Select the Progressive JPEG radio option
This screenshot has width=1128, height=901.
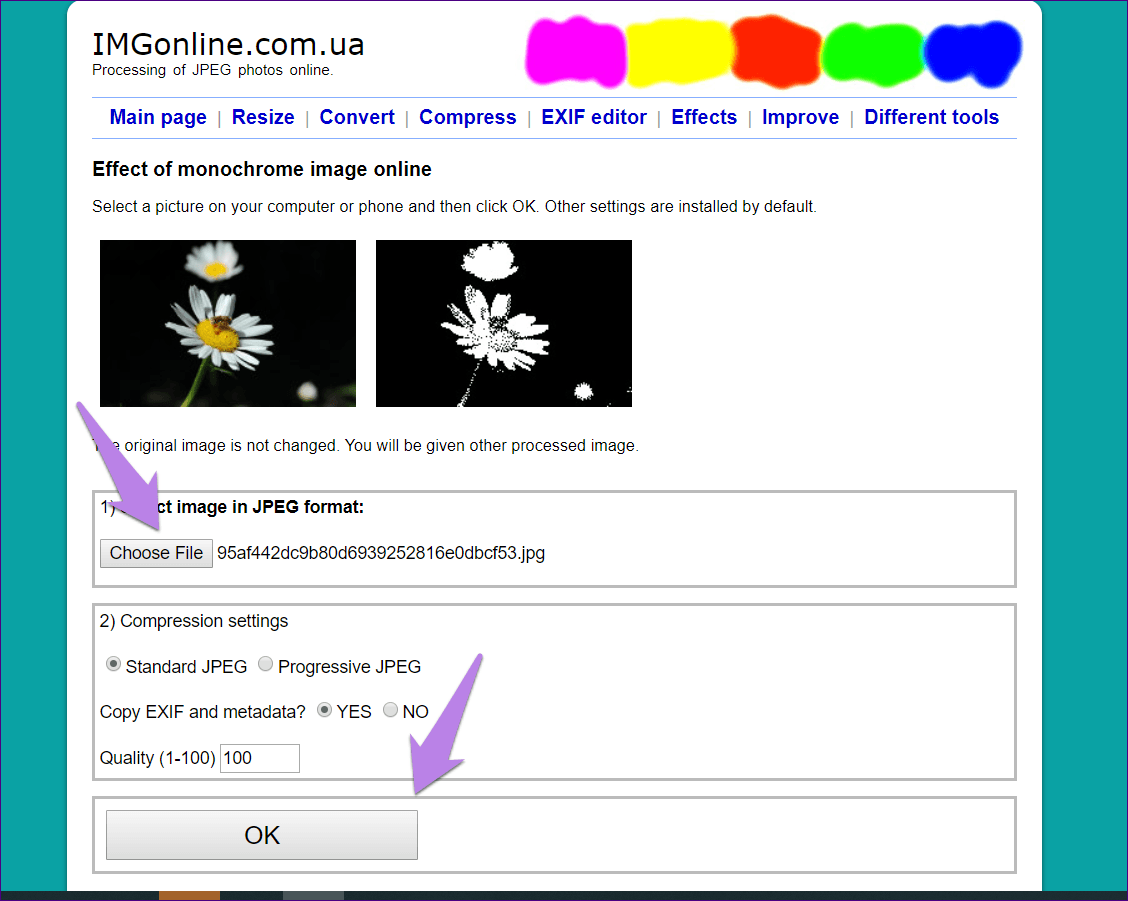(x=265, y=664)
